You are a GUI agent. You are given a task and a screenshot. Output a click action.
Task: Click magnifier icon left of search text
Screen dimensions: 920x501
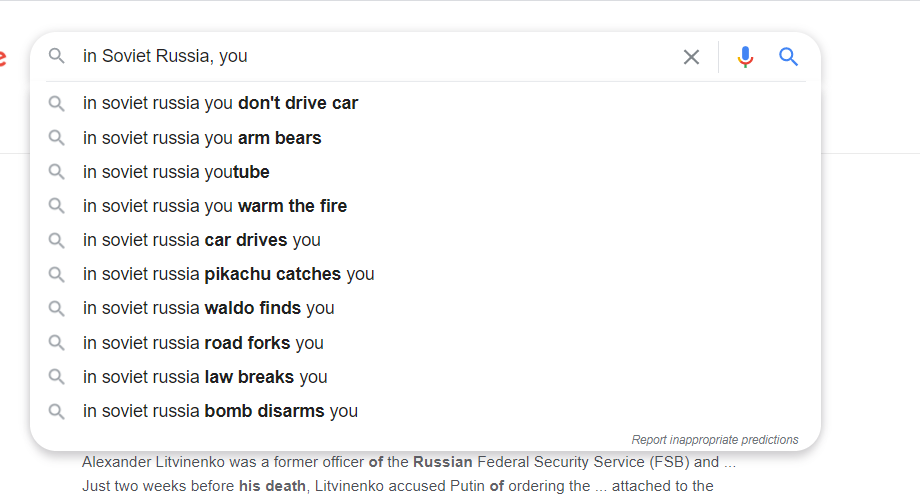click(x=57, y=56)
